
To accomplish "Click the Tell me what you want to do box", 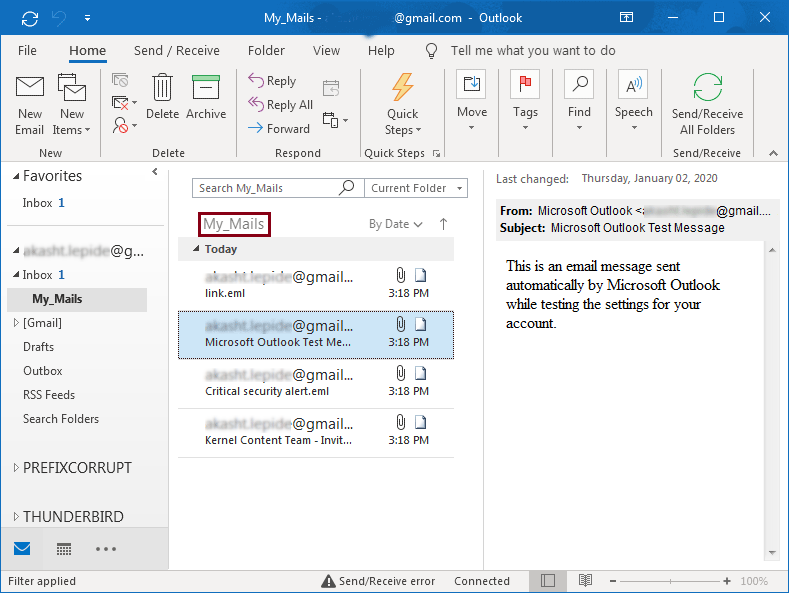I will (533, 51).
